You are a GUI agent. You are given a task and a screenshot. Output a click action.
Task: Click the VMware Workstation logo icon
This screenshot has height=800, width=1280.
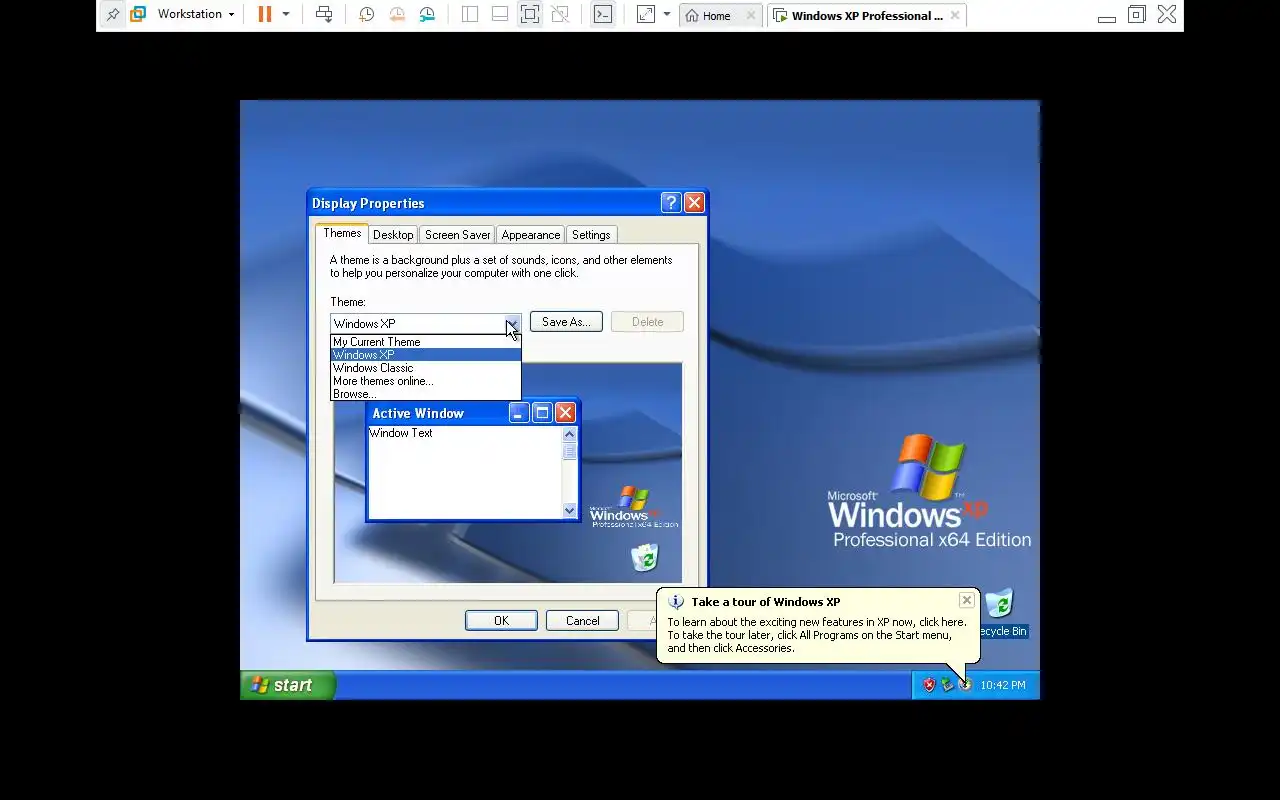pyautogui.click(x=138, y=15)
